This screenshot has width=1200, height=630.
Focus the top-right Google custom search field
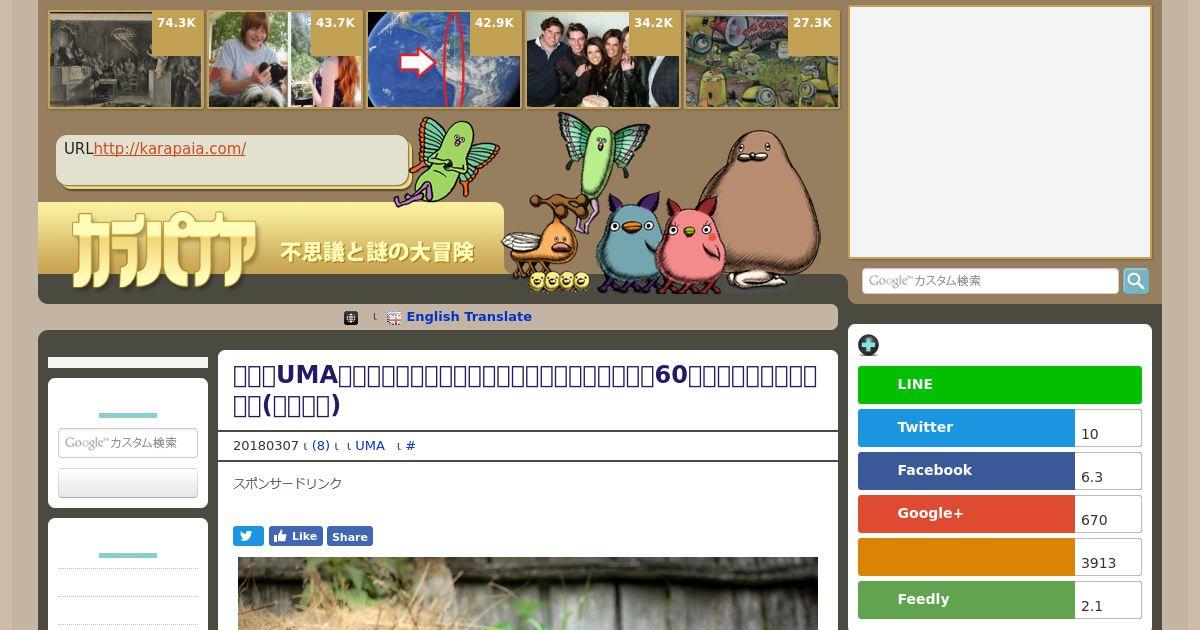tap(990, 281)
